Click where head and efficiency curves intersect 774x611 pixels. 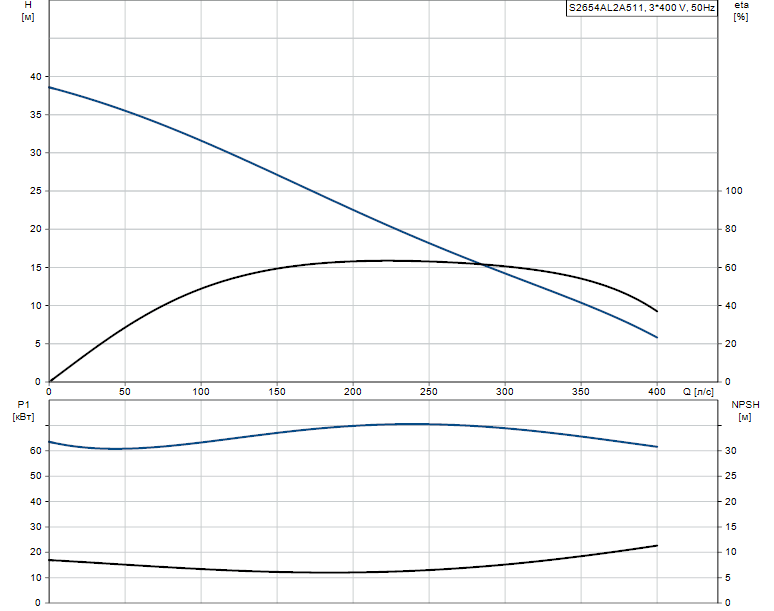click(x=483, y=265)
